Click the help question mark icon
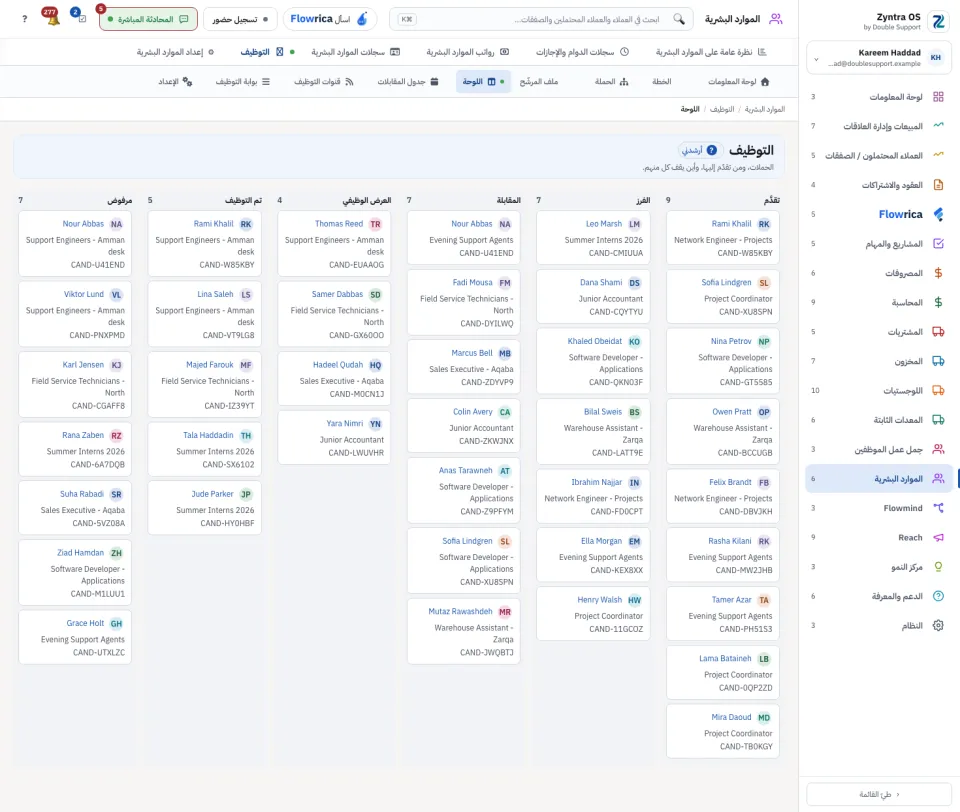 point(24,19)
